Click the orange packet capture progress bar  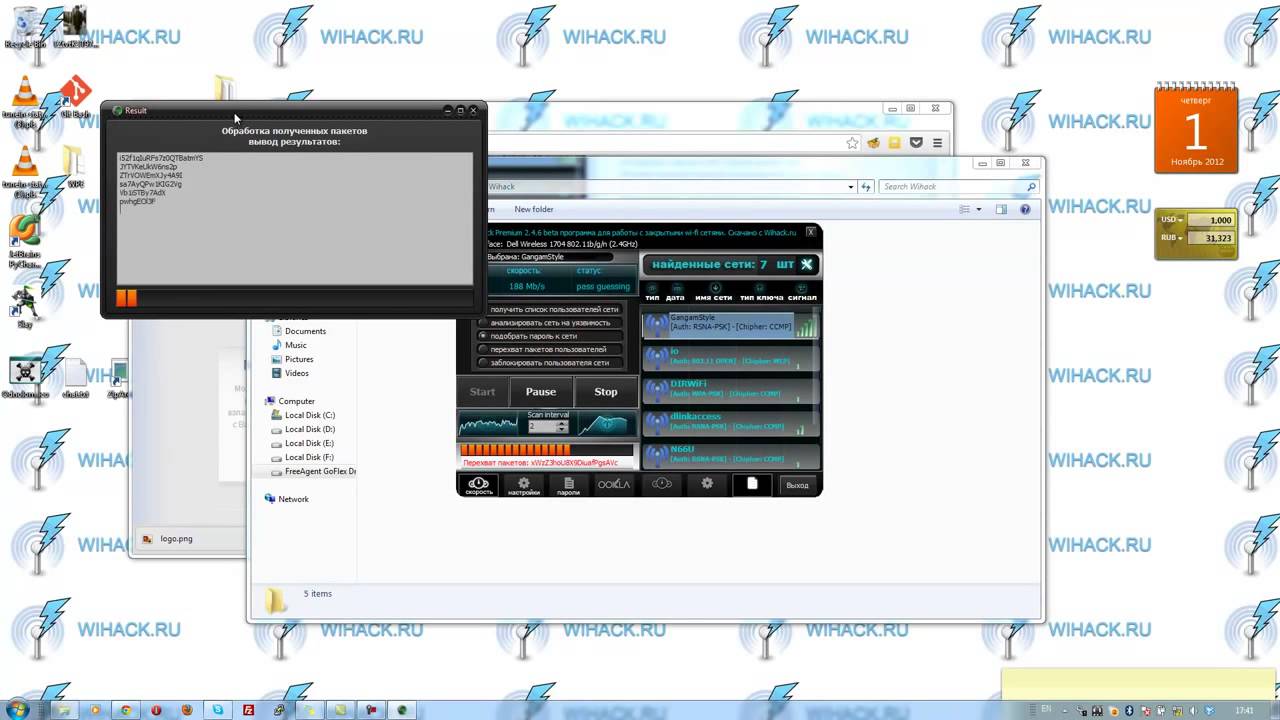546,450
